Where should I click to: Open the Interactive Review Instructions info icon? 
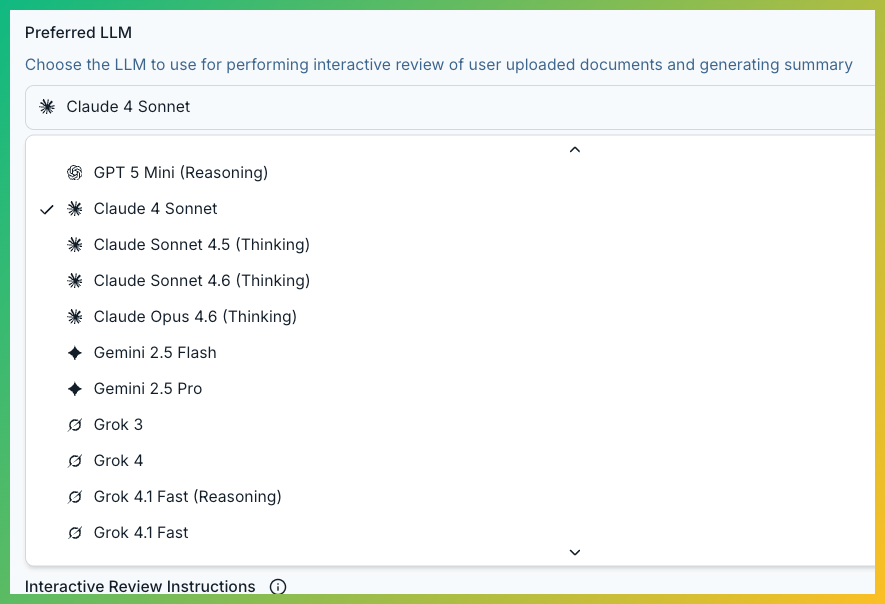click(x=278, y=587)
